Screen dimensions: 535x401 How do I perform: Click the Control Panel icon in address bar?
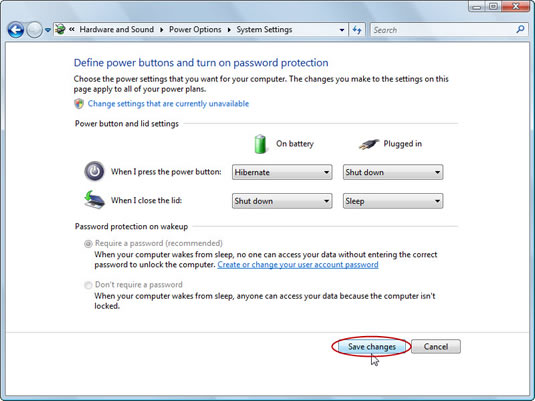coord(60,29)
